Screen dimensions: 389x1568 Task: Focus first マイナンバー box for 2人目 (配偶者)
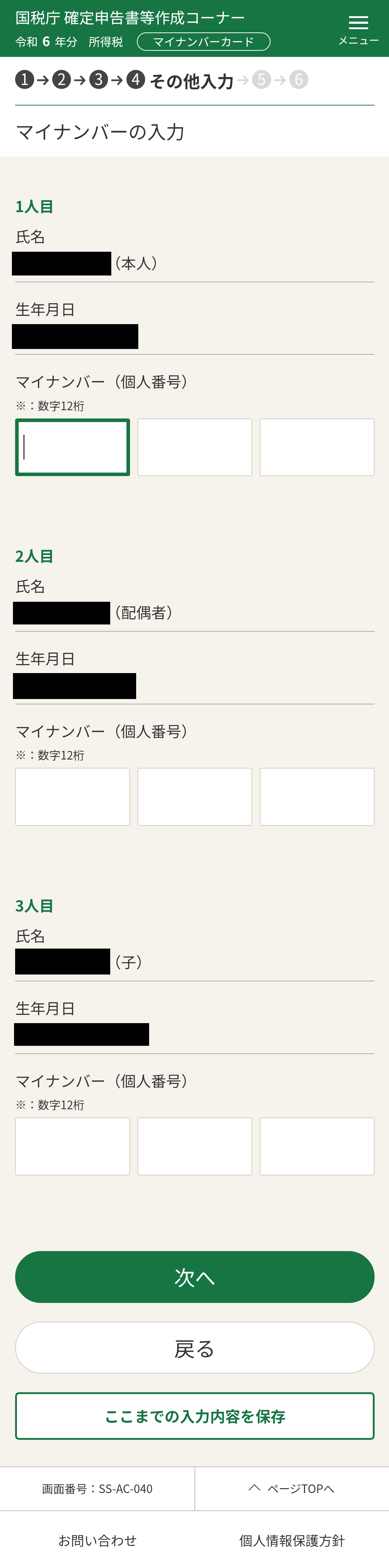pos(72,796)
